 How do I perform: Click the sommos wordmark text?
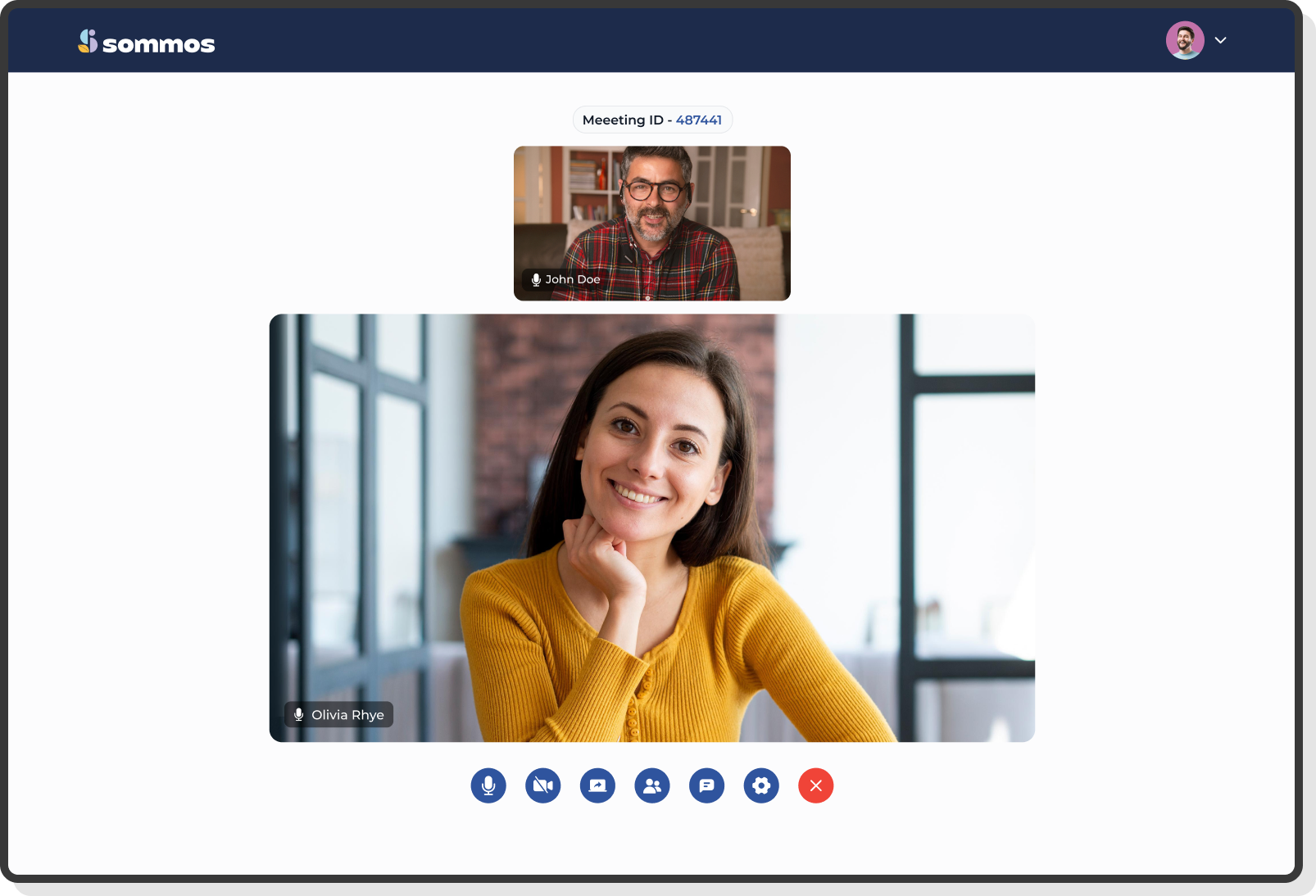[158, 44]
